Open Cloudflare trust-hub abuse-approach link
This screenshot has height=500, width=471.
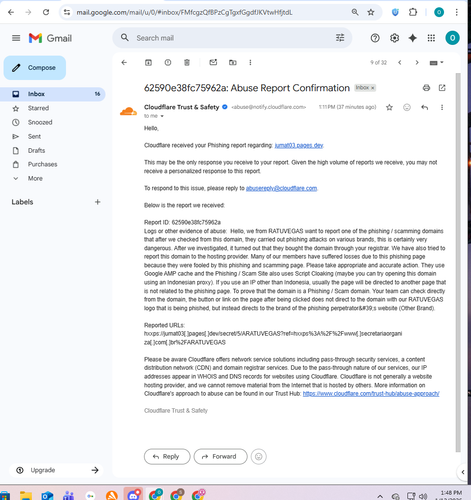pos(371,394)
